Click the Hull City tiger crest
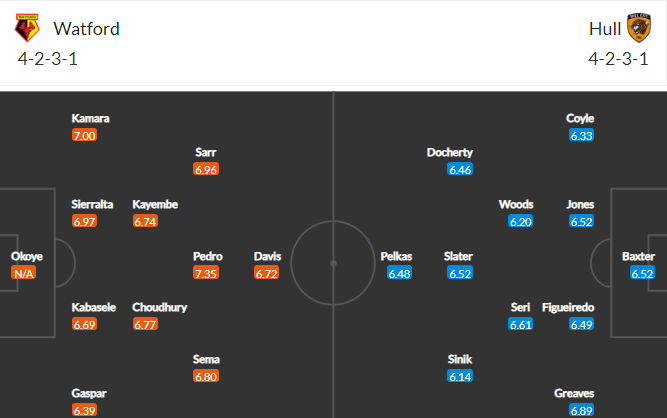The width and height of the screenshot is (667, 418). click(639, 28)
